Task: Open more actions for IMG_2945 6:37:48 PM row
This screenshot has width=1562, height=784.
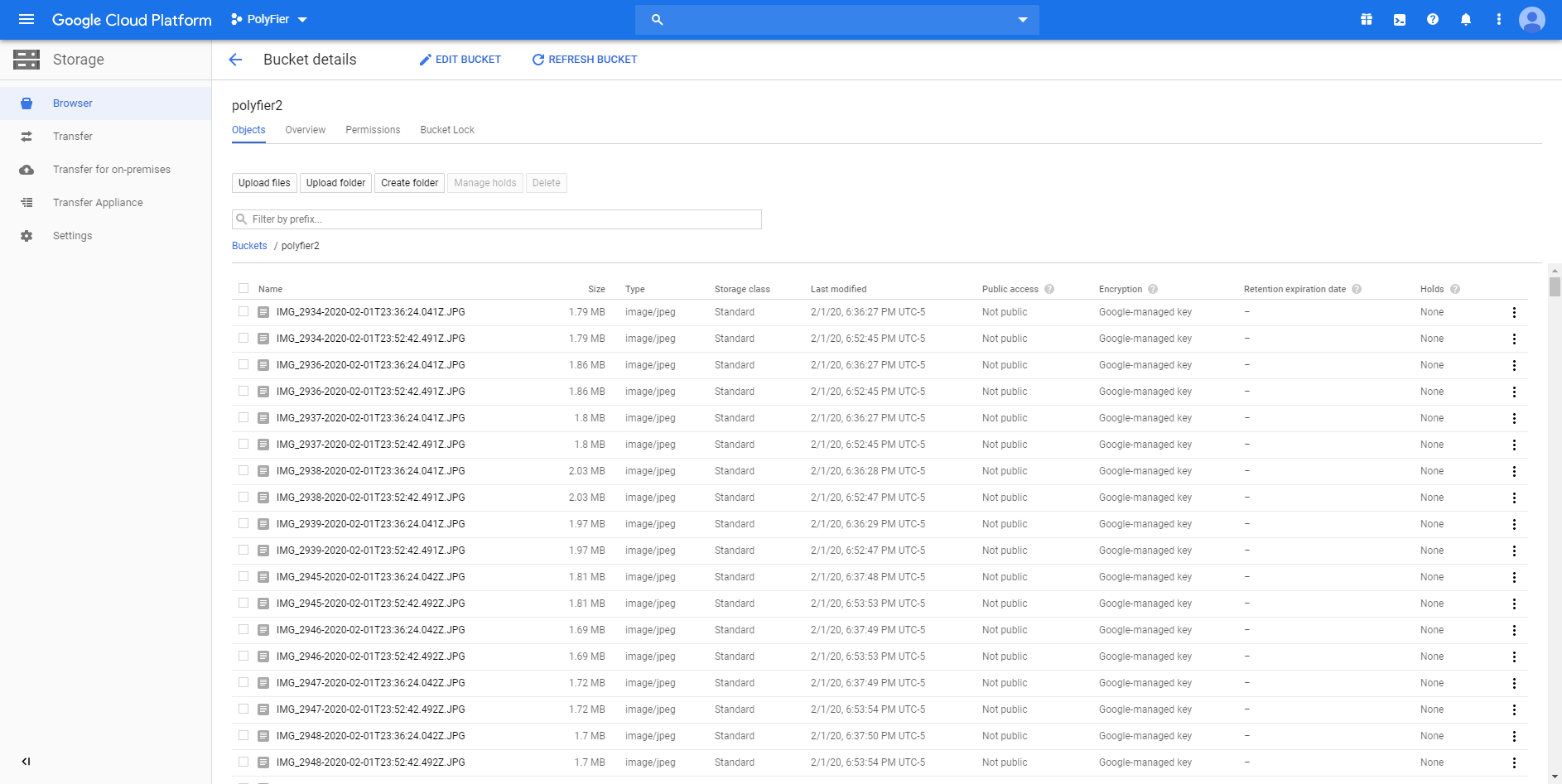Action: [1514, 577]
